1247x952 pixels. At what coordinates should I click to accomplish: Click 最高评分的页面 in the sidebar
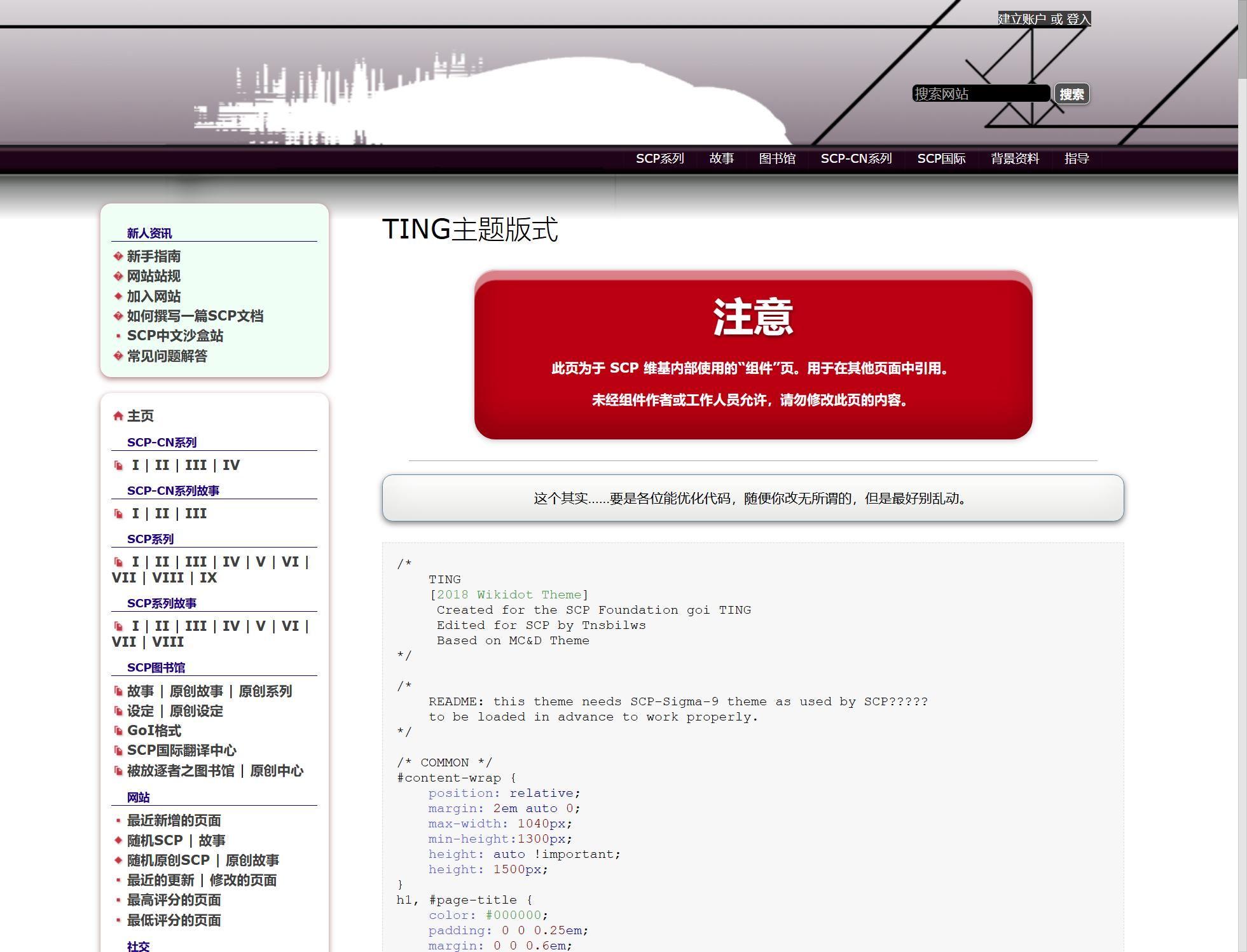point(174,900)
